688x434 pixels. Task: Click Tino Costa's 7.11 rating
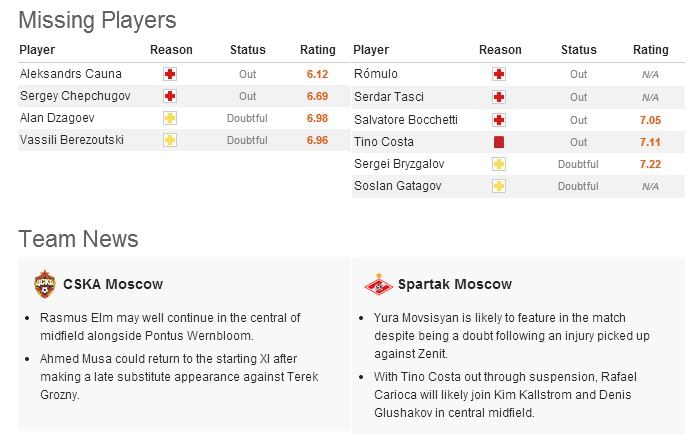point(650,142)
